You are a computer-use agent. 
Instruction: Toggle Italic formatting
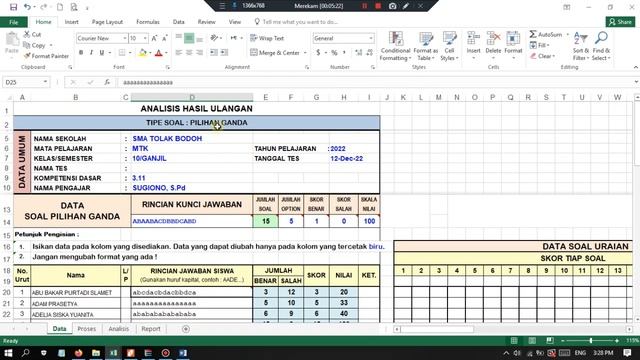pyautogui.click(x=91, y=53)
